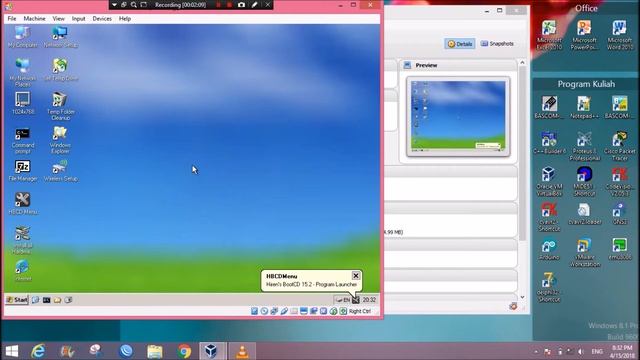Image resolution: width=640 pixels, height=360 pixels.
Task: Click the ENG language indicator on host taskbar
Action: (597, 351)
